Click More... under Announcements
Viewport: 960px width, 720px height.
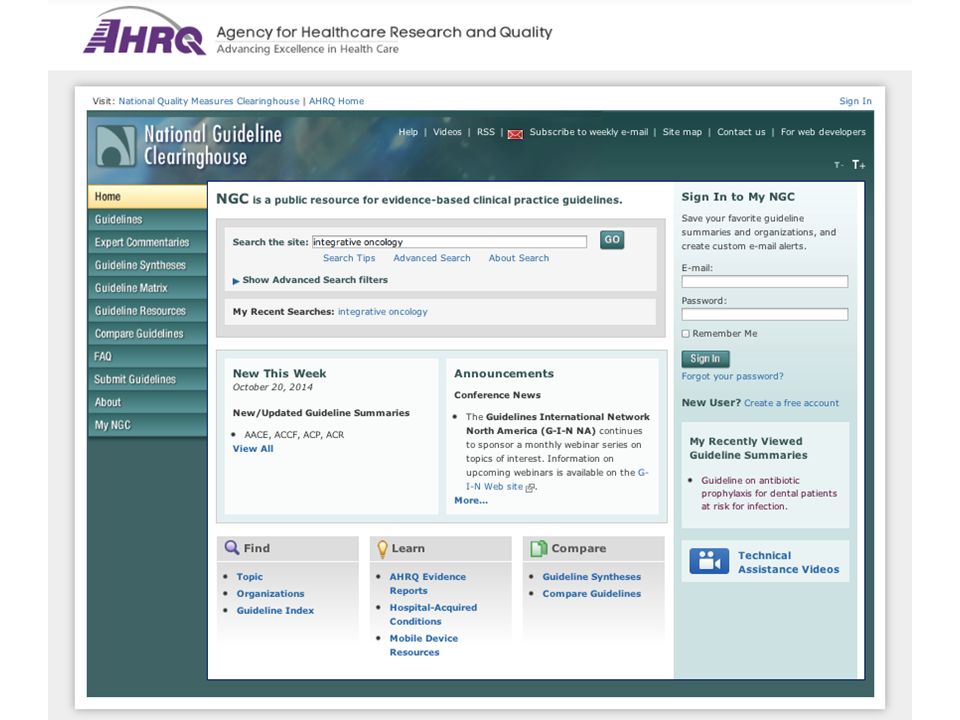471,501
